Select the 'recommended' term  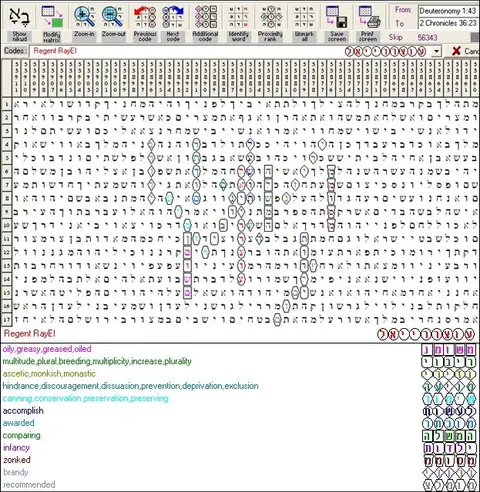point(29,485)
